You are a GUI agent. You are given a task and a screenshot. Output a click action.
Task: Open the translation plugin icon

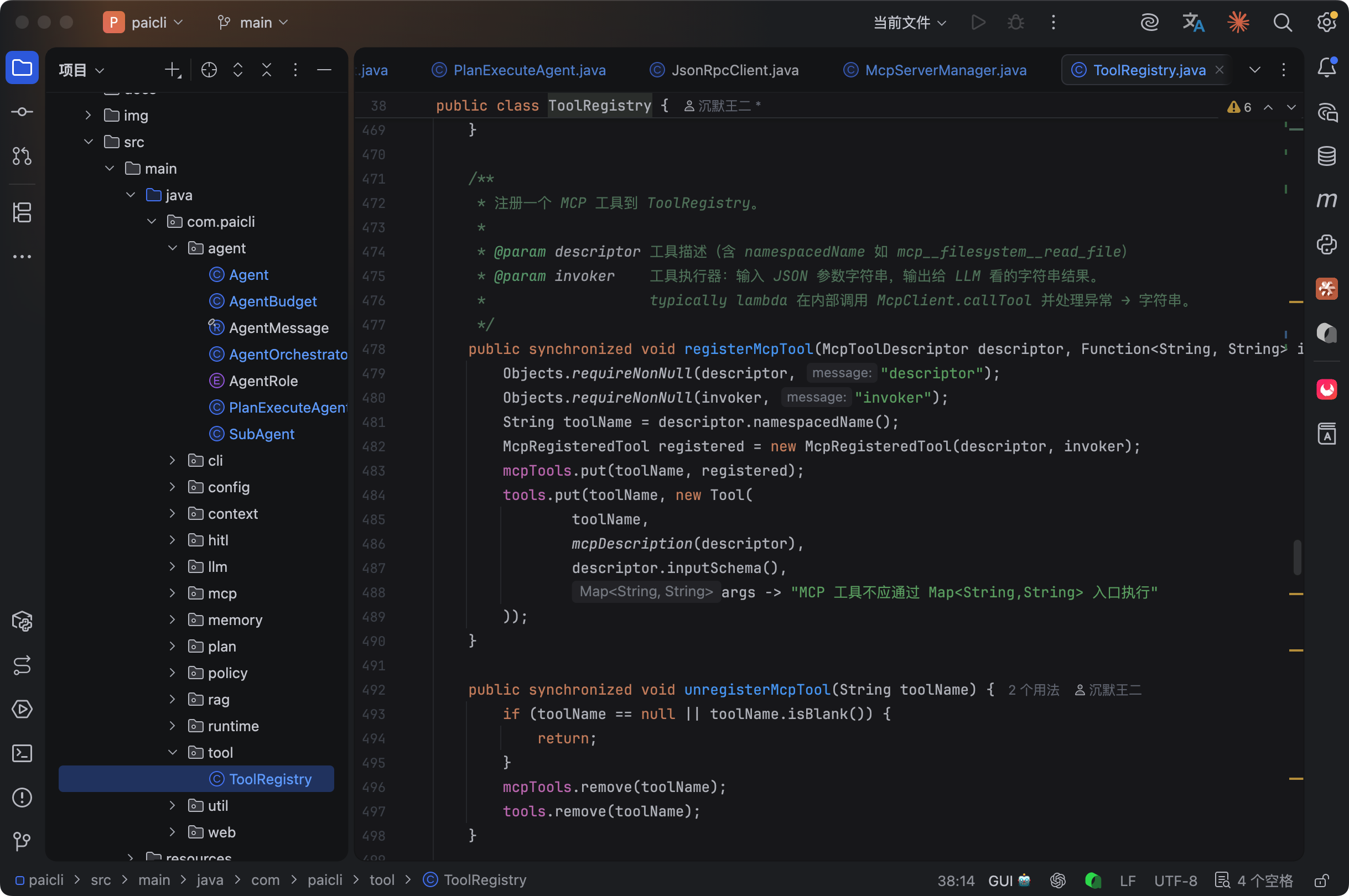(x=1193, y=22)
